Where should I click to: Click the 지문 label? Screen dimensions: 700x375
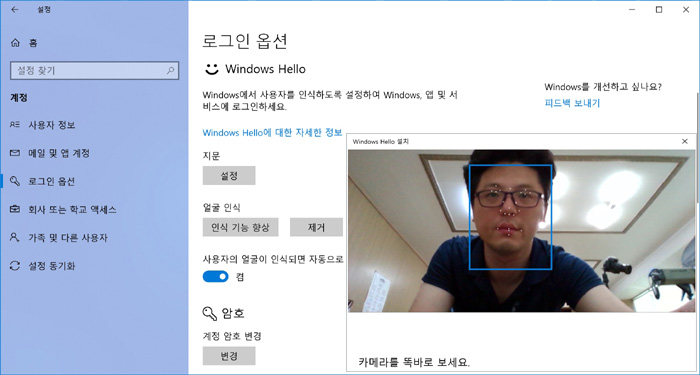(x=211, y=155)
